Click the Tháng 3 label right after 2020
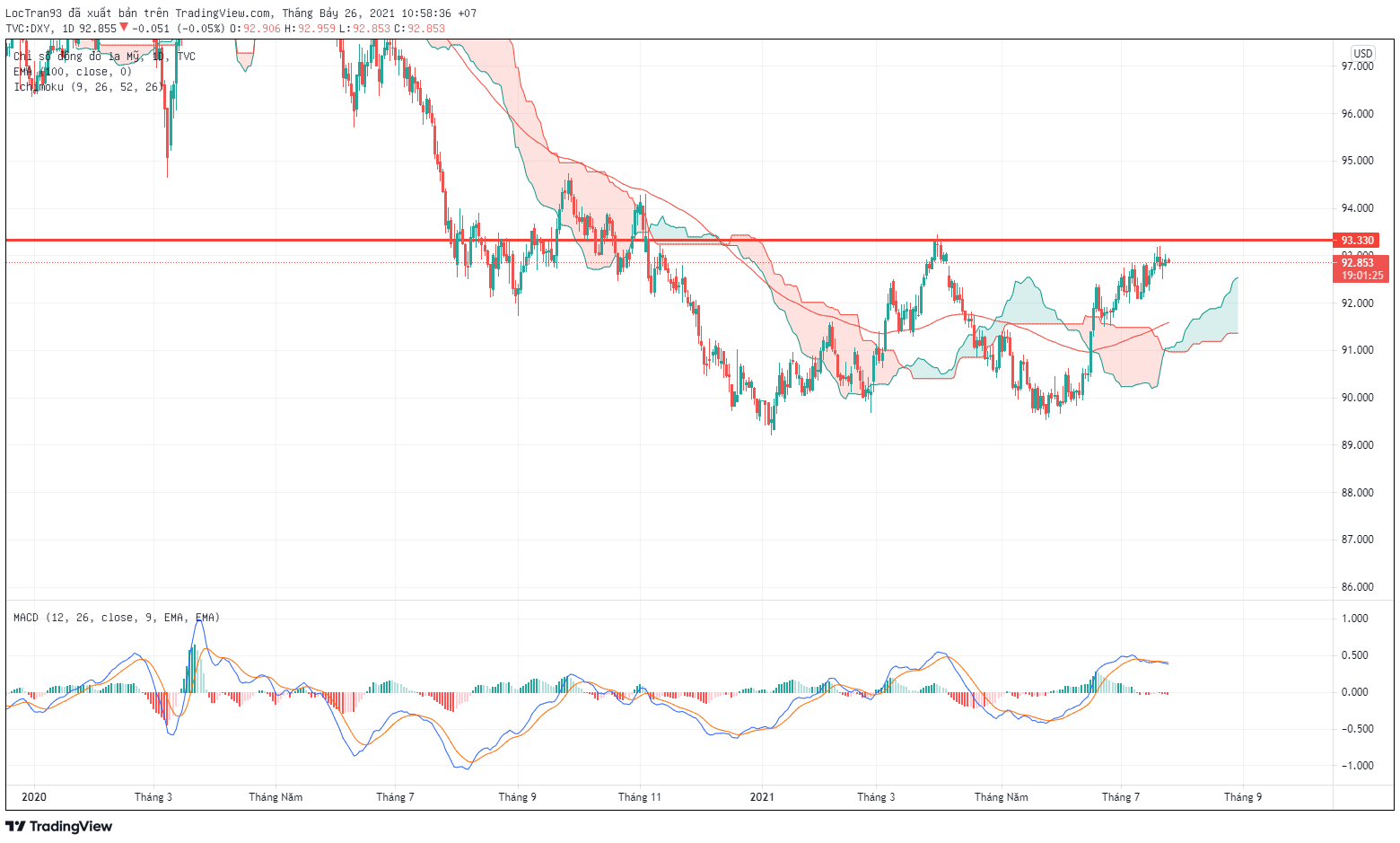 (153, 797)
